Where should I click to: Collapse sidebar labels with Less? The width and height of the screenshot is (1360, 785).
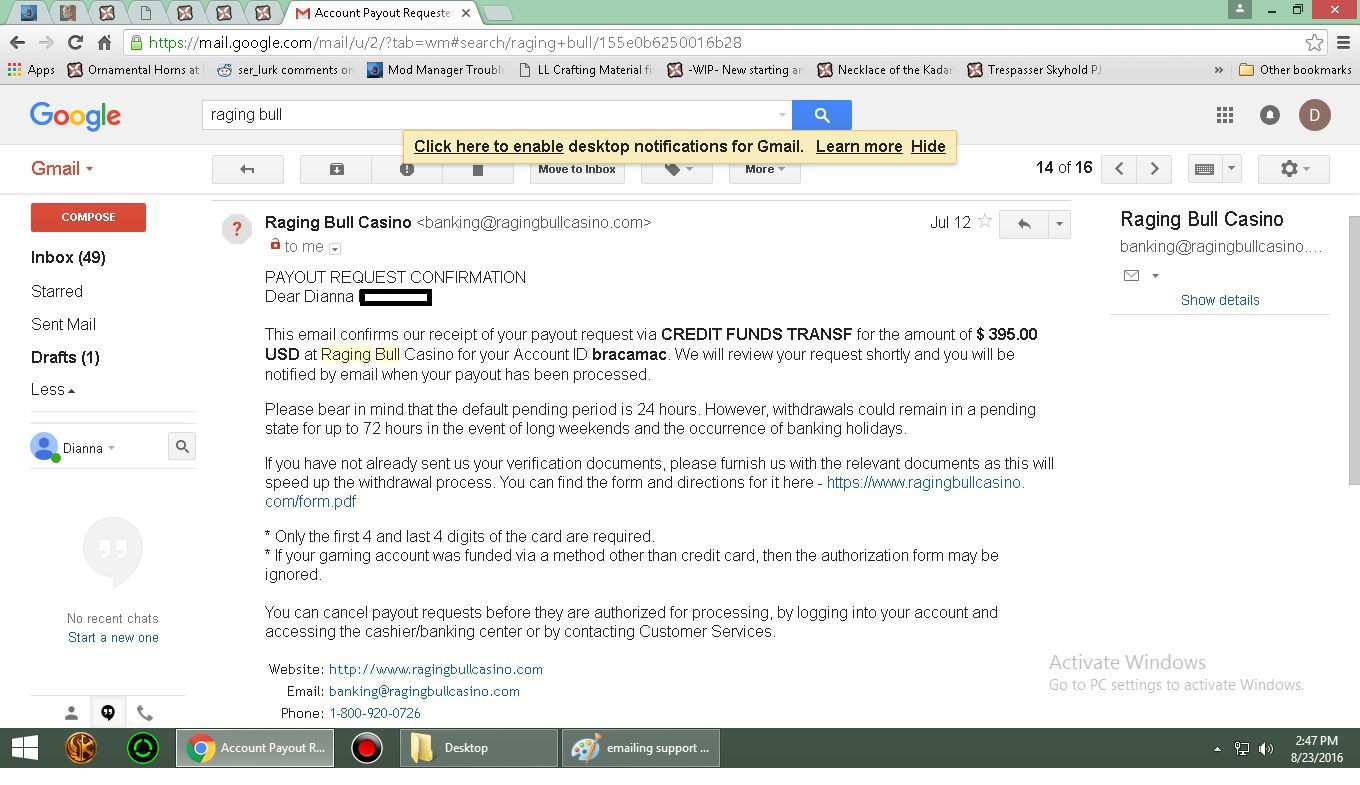pyautogui.click(x=52, y=390)
